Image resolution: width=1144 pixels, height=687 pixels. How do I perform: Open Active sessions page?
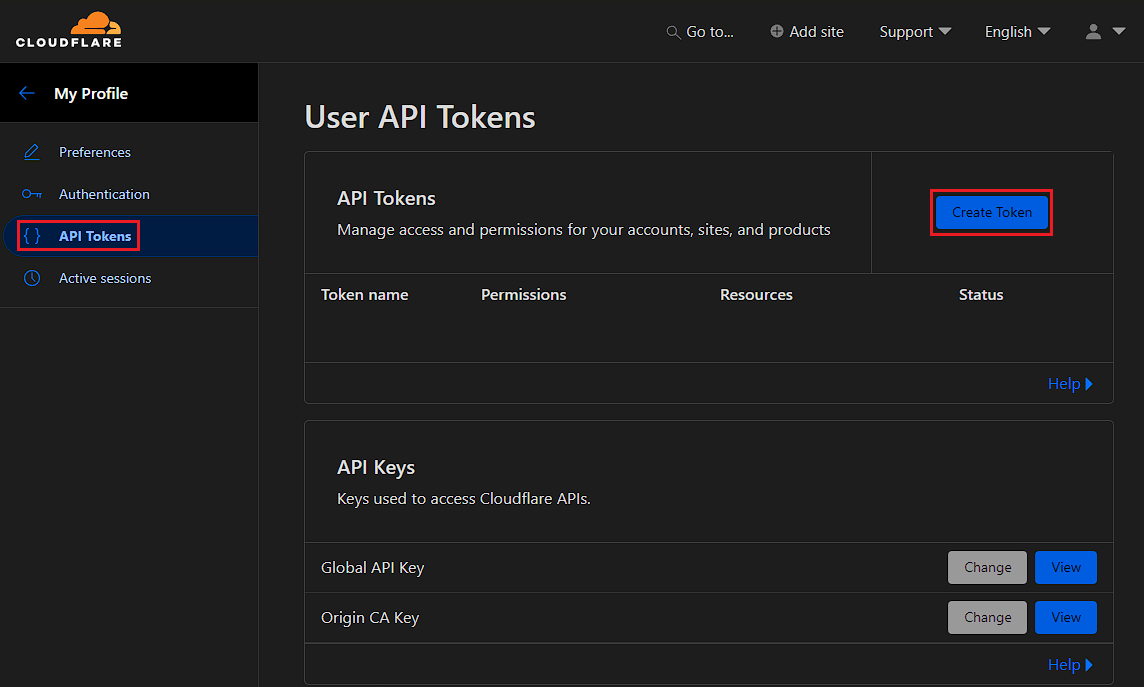tap(105, 278)
